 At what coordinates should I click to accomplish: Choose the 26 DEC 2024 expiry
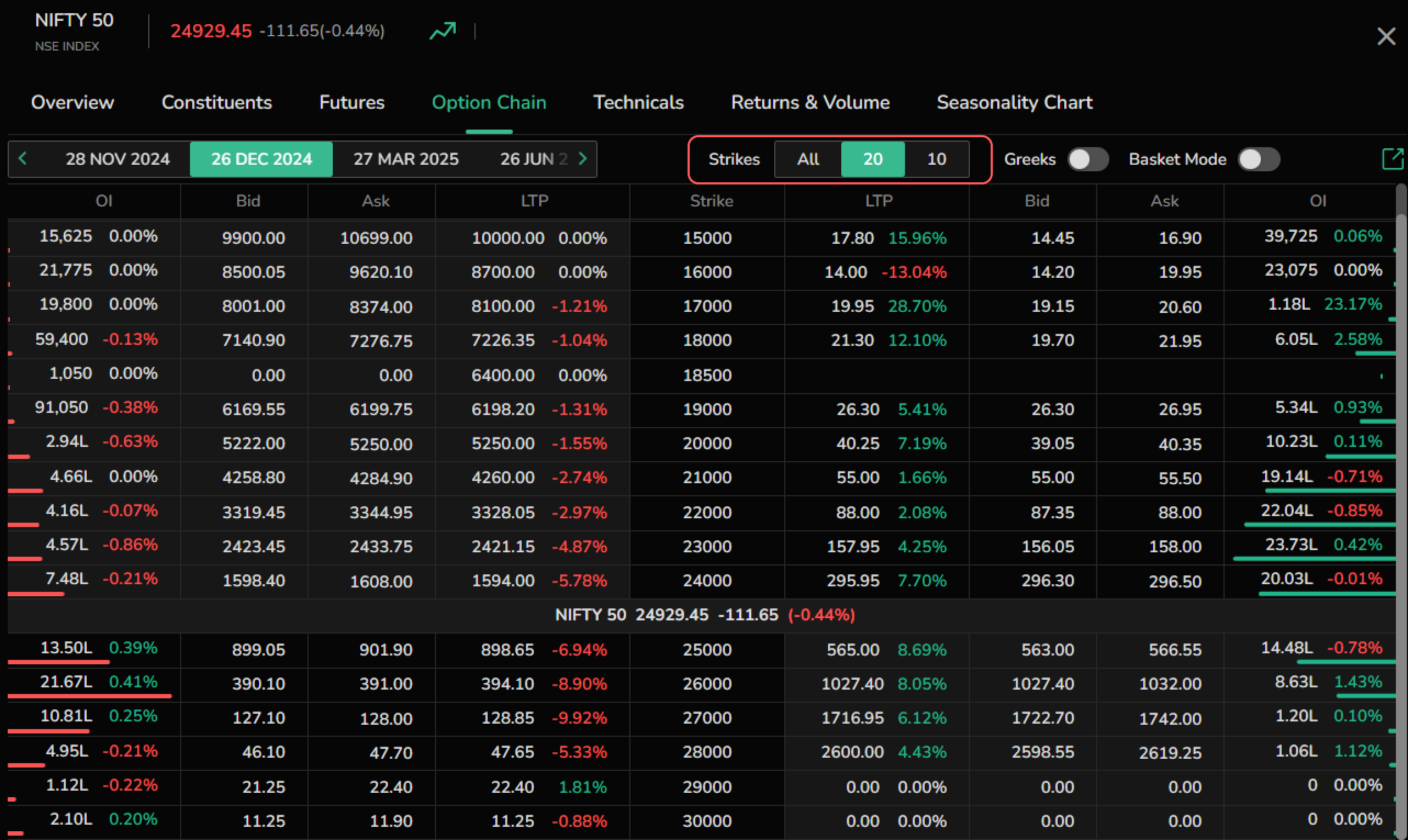(261, 159)
